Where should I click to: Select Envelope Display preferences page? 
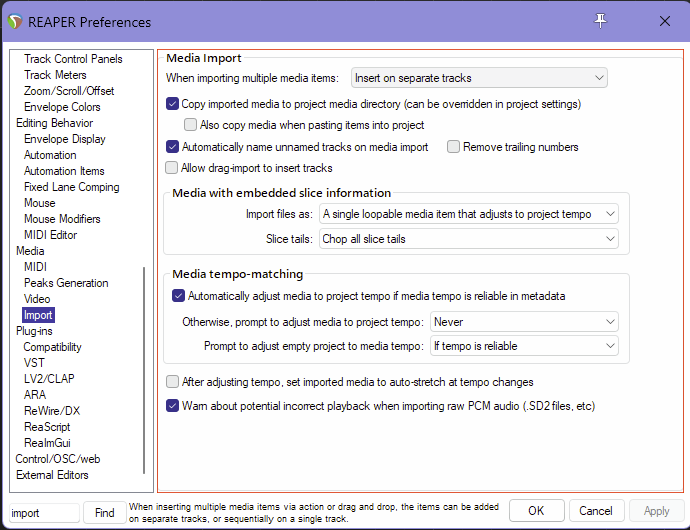[x=65, y=139]
